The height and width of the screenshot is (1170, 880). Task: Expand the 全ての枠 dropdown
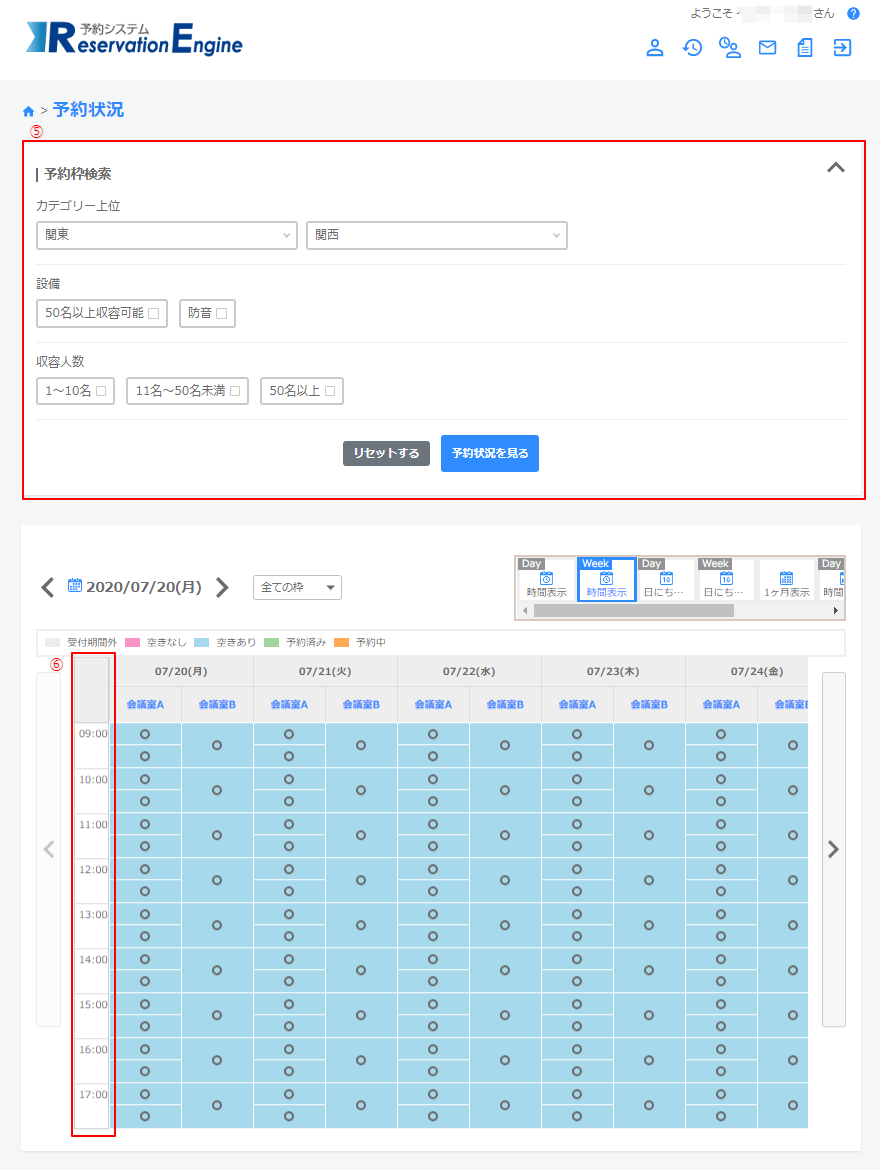coord(297,587)
